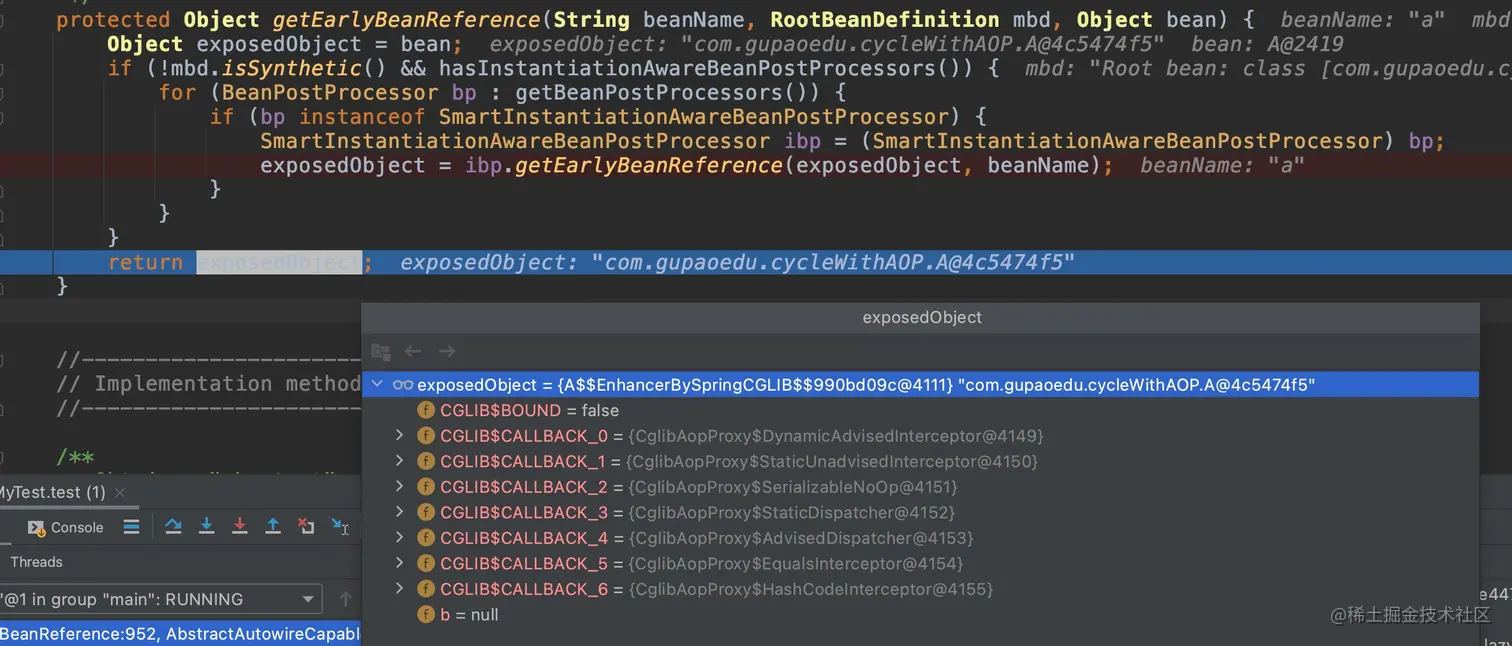
Task: Click the red Force Step Into icon
Action: coord(240,526)
